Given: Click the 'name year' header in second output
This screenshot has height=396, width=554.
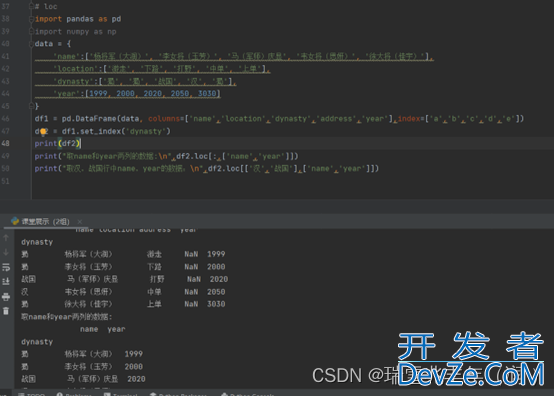Looking at the screenshot, I should point(102,329).
